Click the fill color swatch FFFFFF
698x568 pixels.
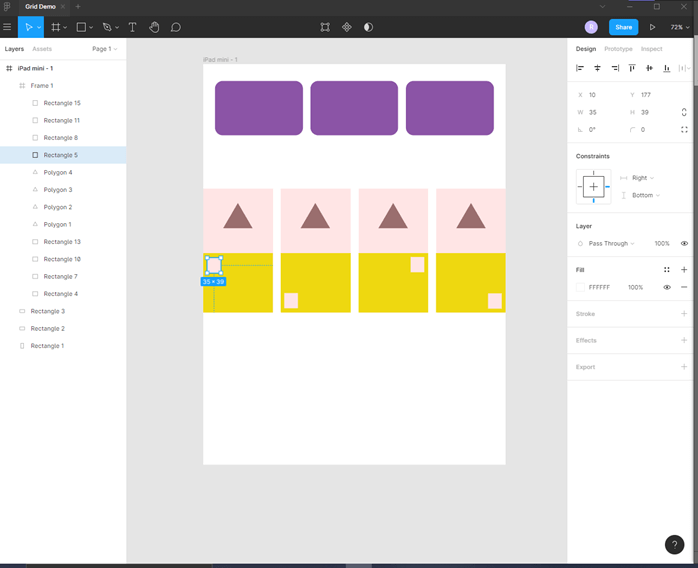pos(580,287)
